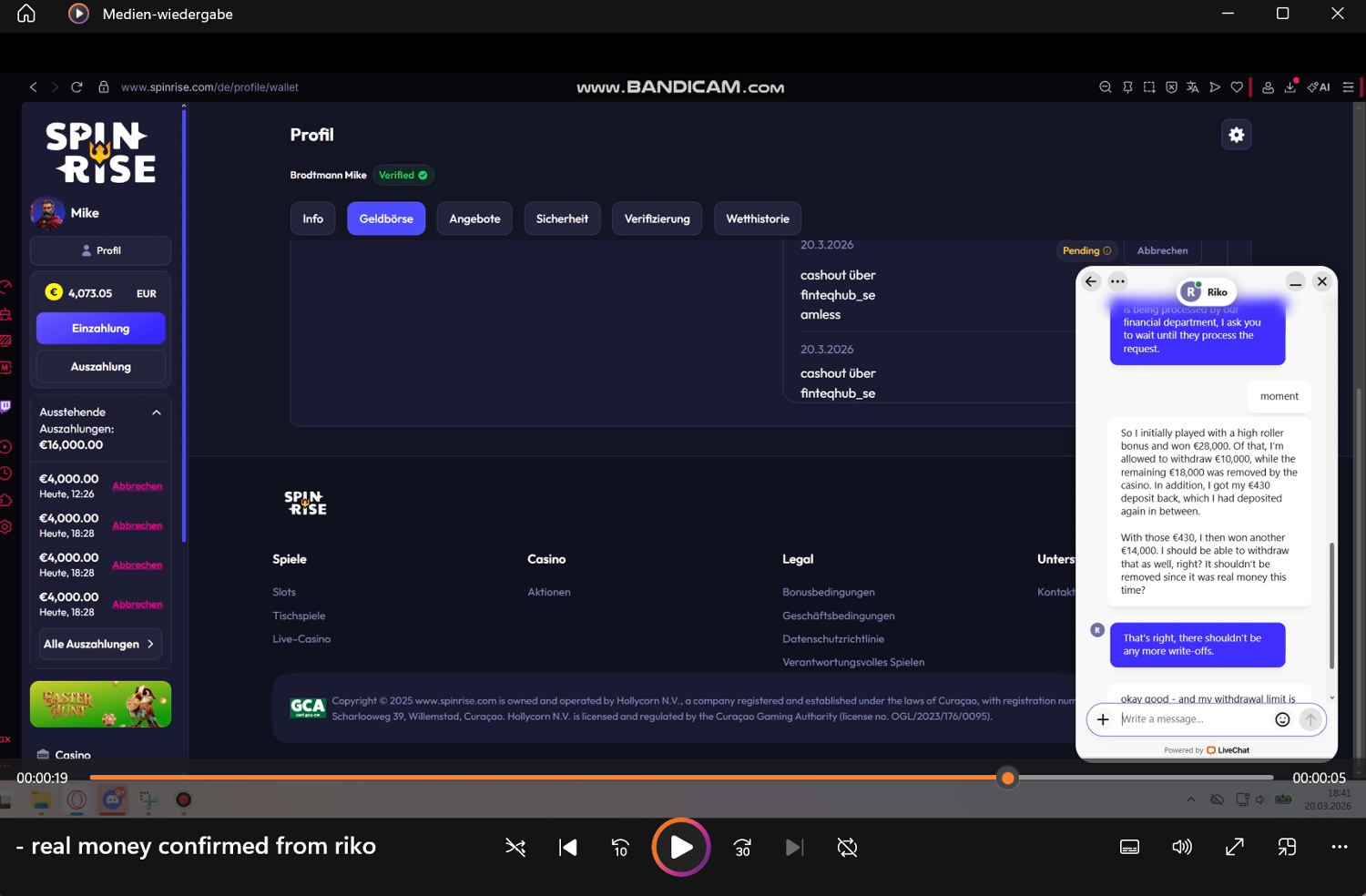Viewport: 1366px width, 896px height.
Task: Toggle shuffle in the media player
Action: 515,848
